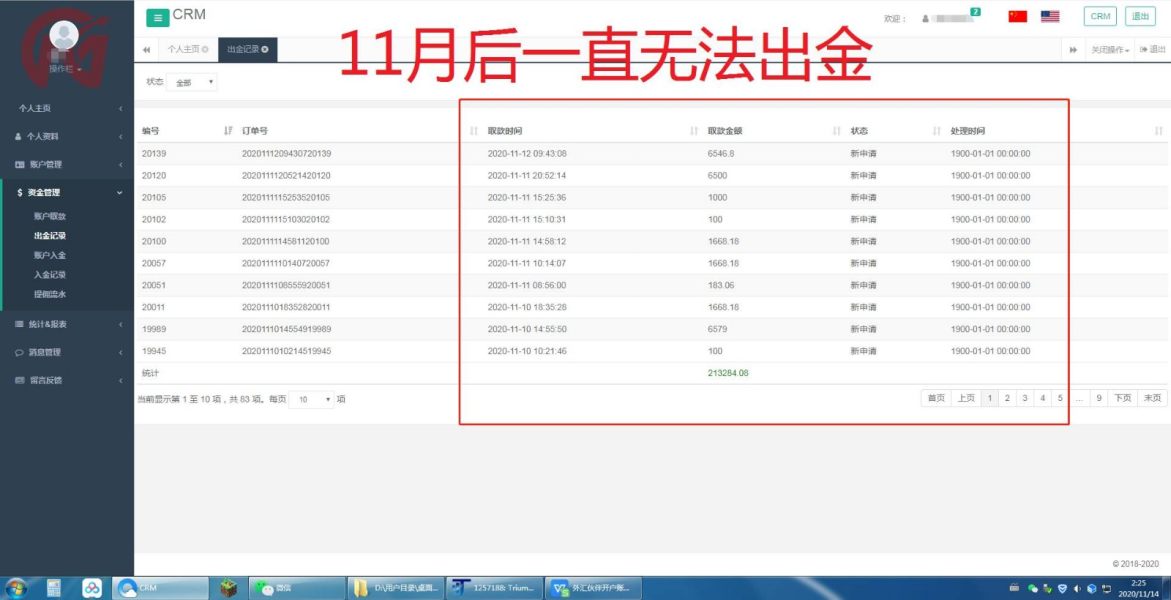
Task: Collapse the 资金管理 sidebar menu
Action: [x=67, y=193]
